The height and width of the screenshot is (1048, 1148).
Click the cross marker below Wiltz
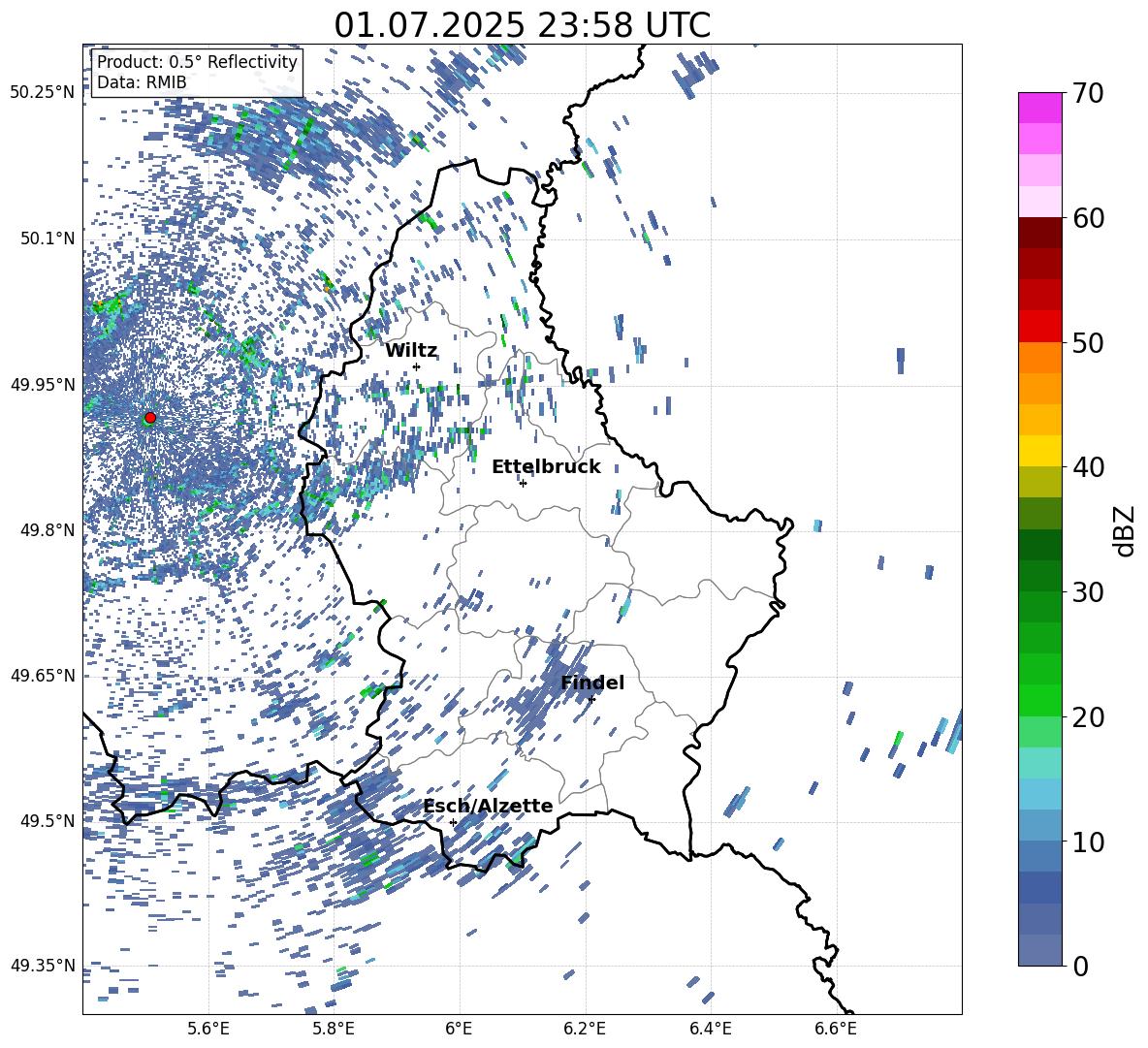(417, 366)
